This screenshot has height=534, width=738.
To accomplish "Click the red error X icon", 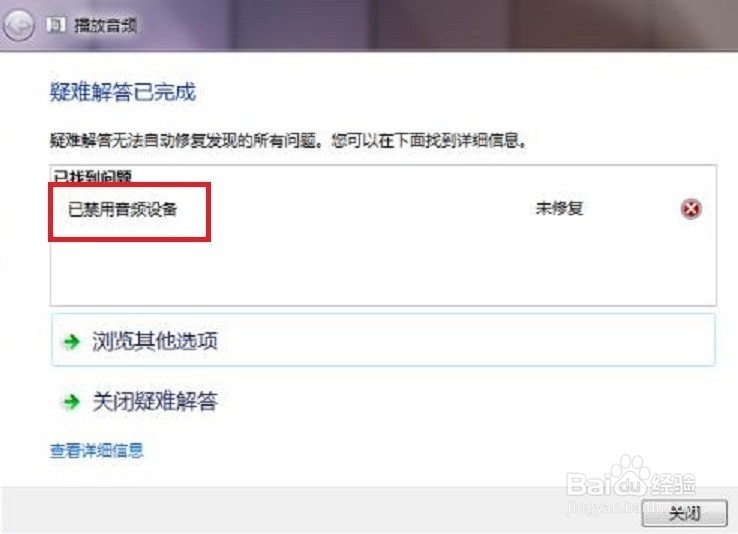I will (x=691, y=208).
